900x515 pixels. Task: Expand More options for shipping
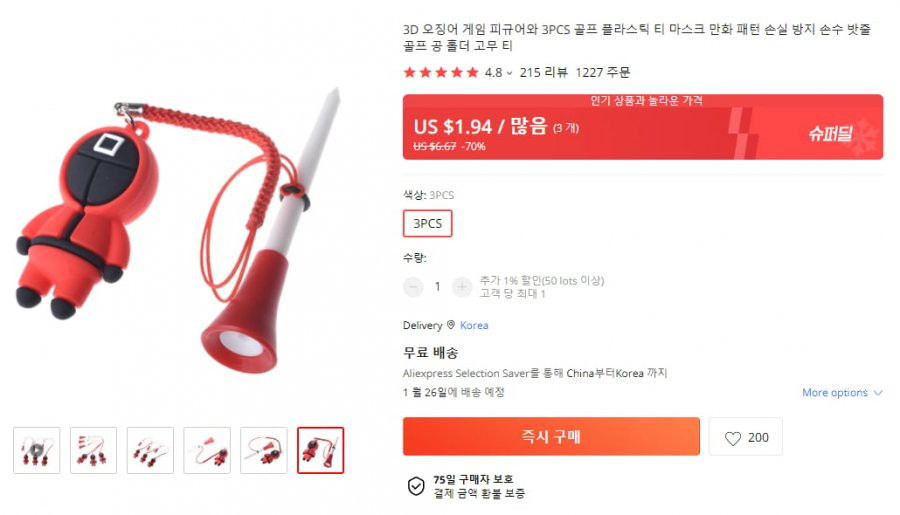coord(842,393)
